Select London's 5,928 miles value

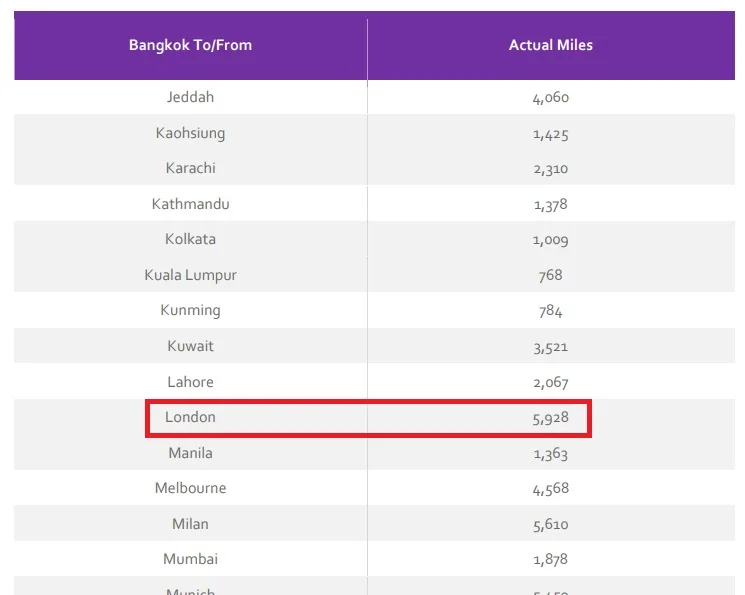(x=551, y=418)
